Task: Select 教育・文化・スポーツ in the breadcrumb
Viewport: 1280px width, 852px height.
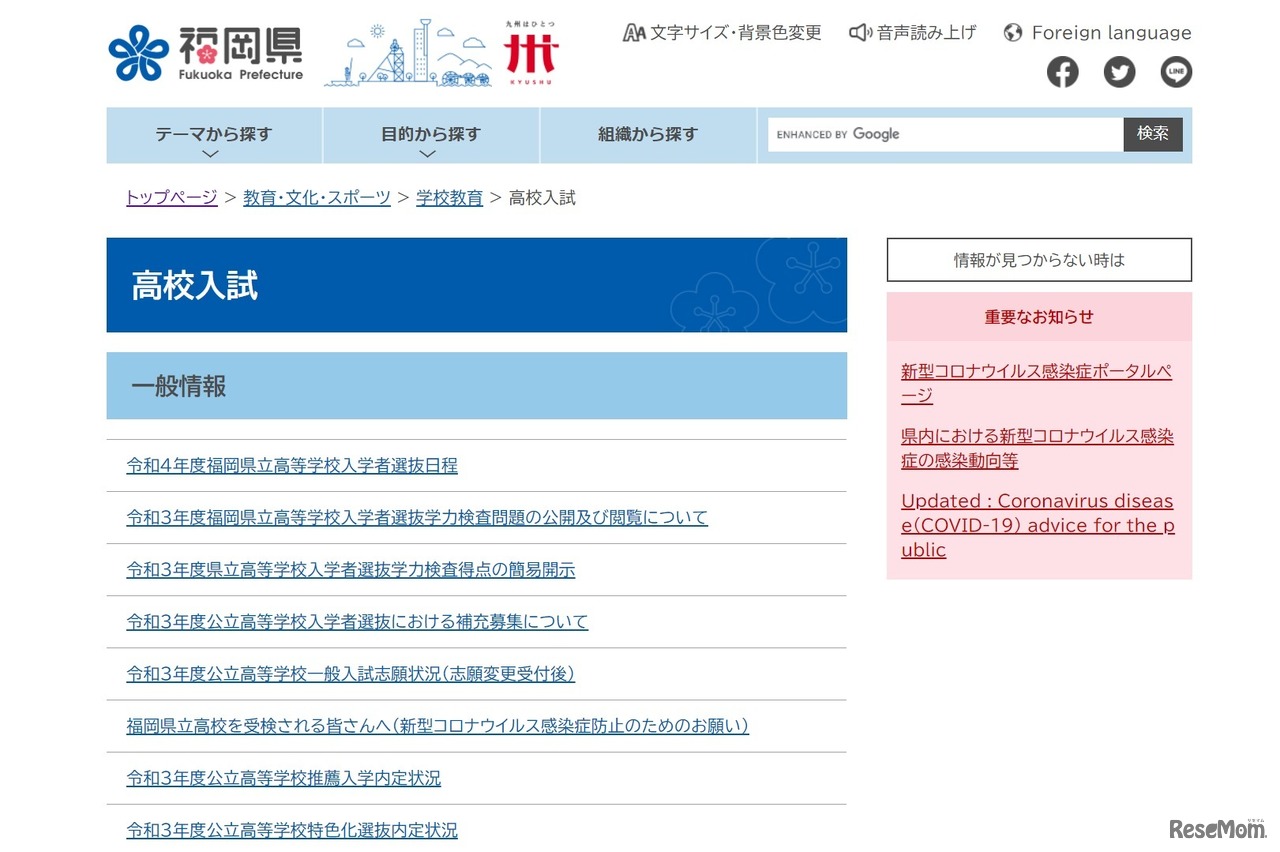Action: (317, 197)
